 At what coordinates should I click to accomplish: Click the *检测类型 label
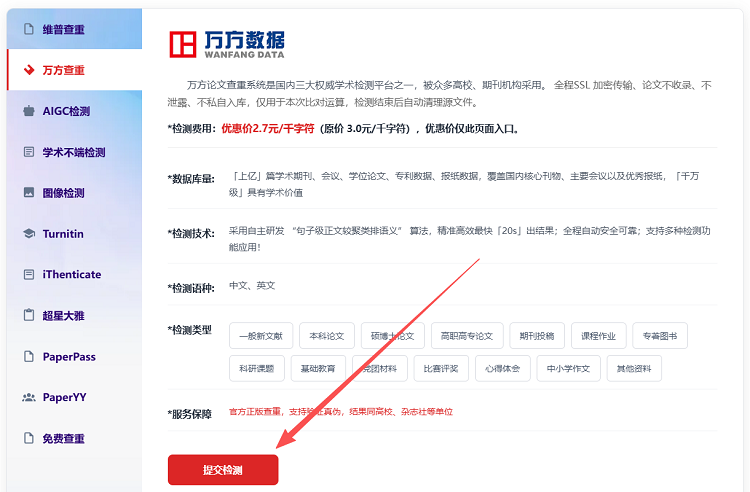click(x=189, y=330)
